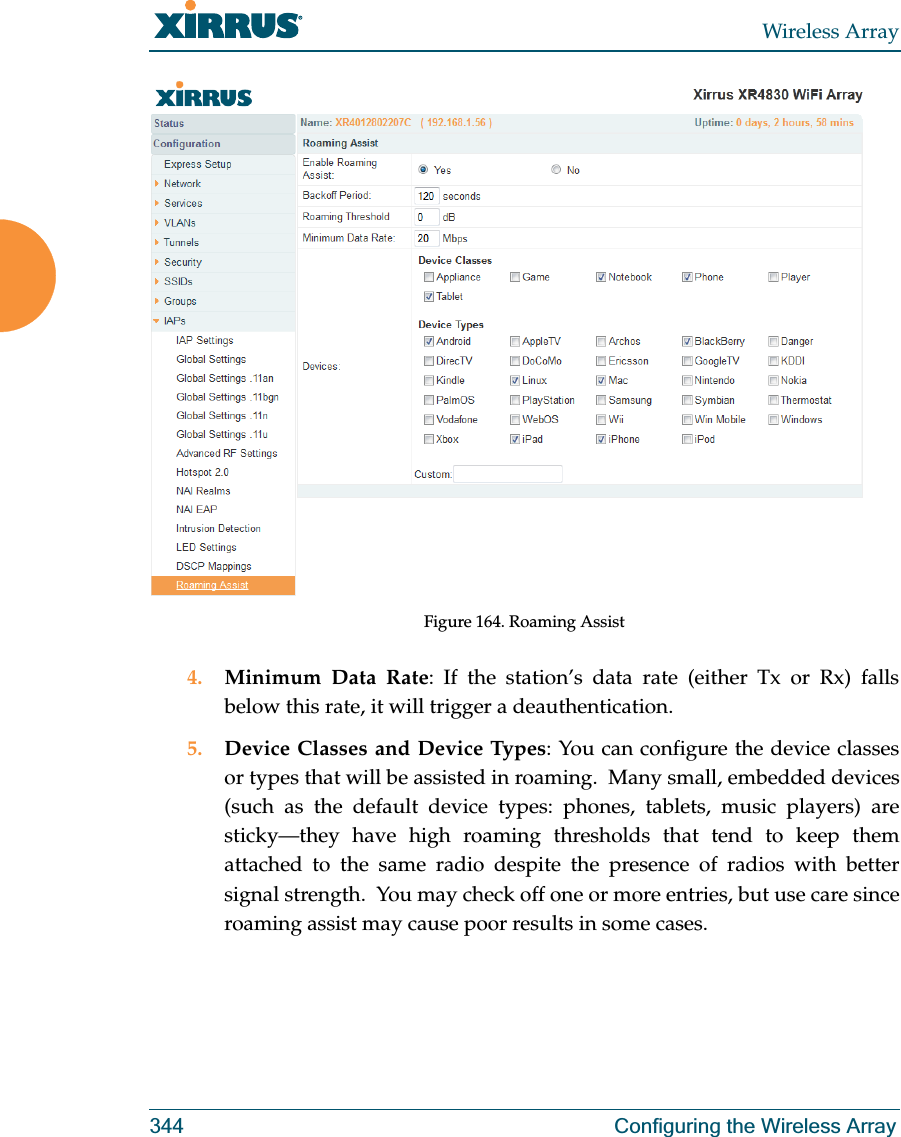The width and height of the screenshot is (901, 1137).
Task: Open NAI Realms page
Action: click(203, 491)
